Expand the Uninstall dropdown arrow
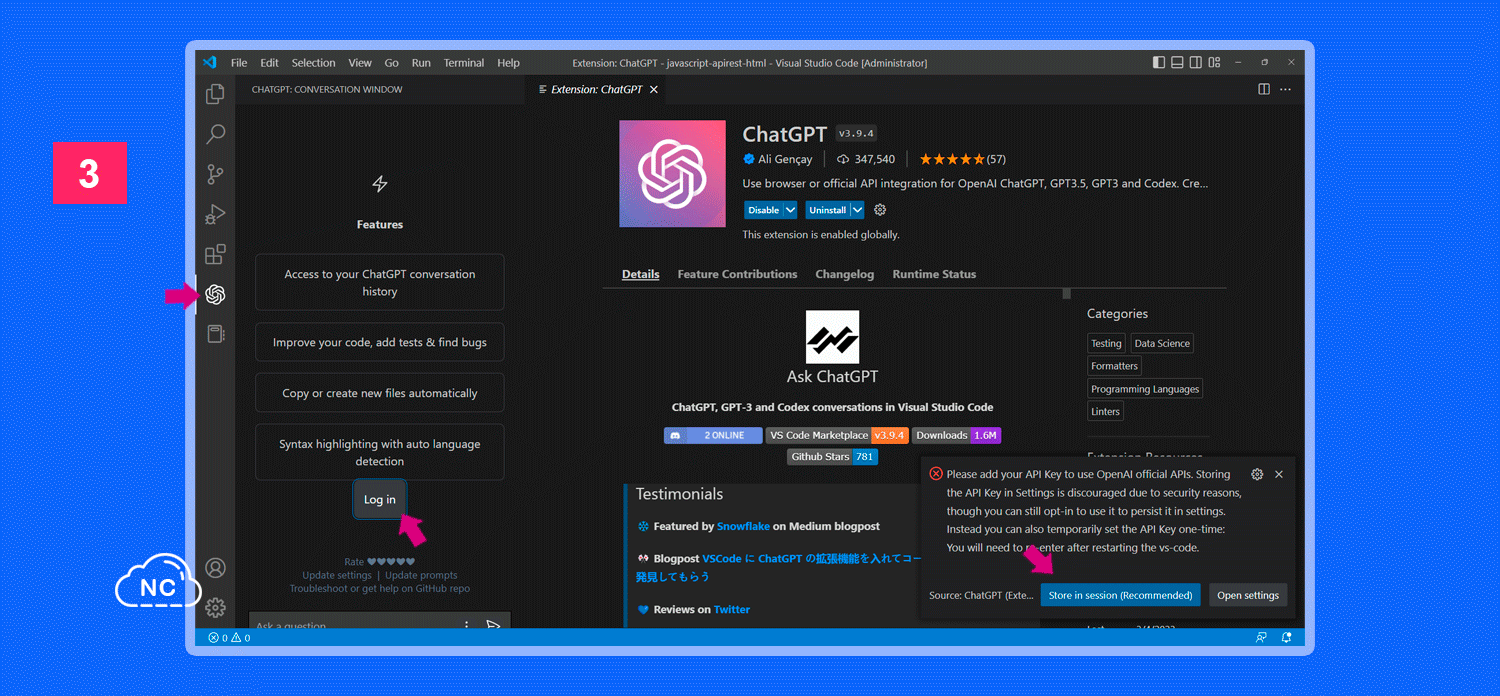 click(857, 210)
